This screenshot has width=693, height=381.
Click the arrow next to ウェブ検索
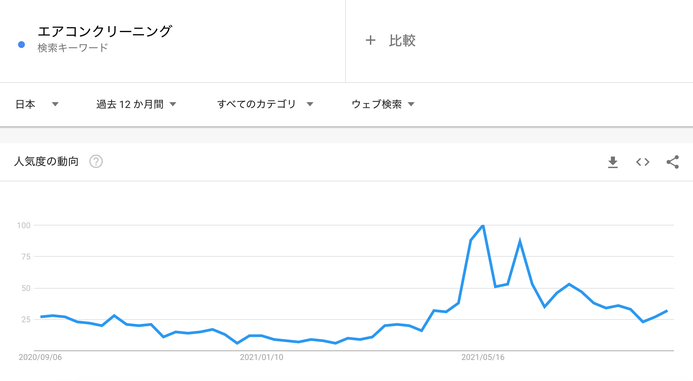(411, 104)
